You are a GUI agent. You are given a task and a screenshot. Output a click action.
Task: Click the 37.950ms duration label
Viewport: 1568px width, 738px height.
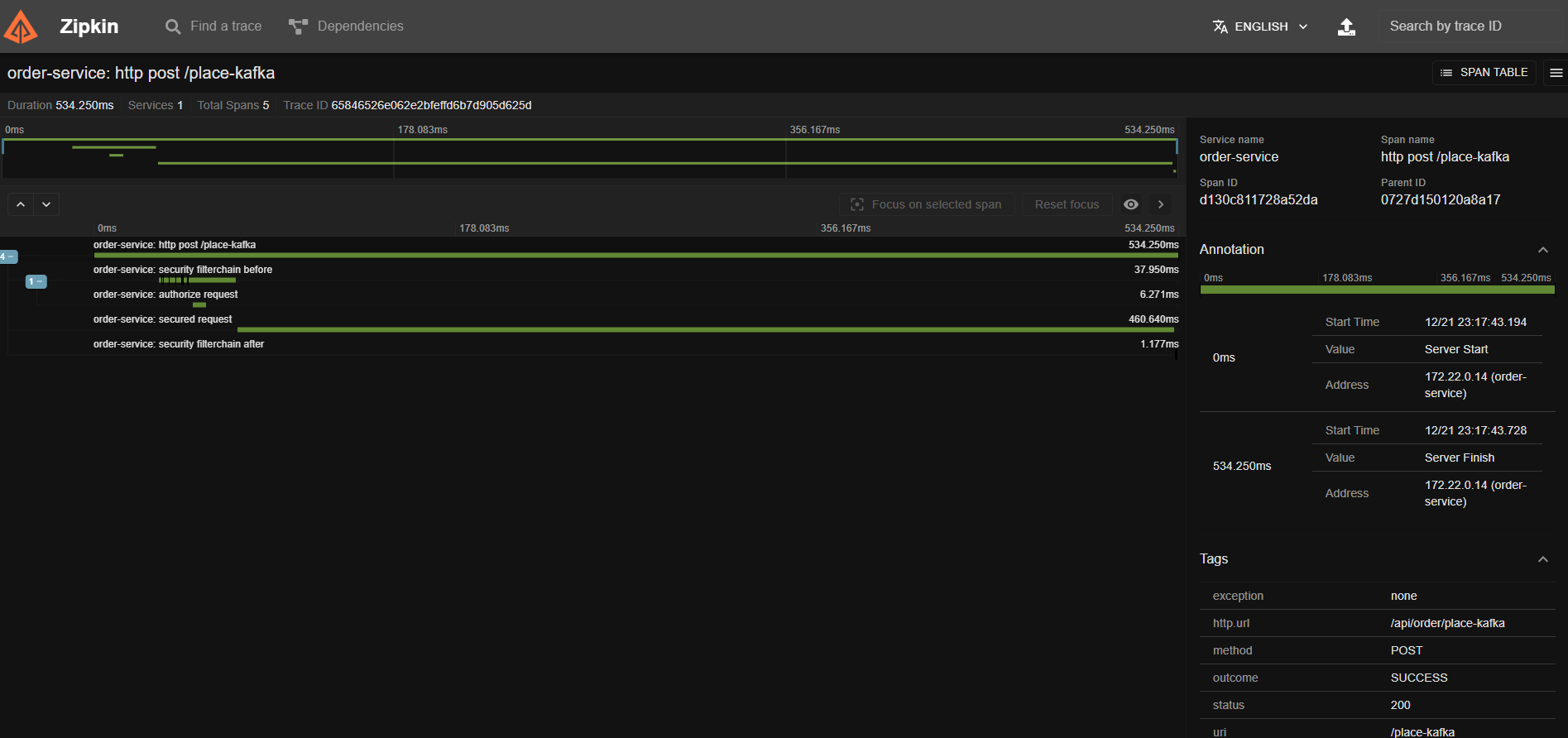click(x=1156, y=270)
